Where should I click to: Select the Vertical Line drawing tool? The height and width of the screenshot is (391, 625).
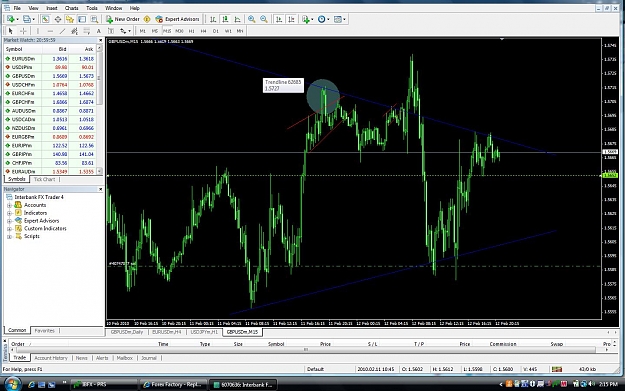tap(38, 31)
